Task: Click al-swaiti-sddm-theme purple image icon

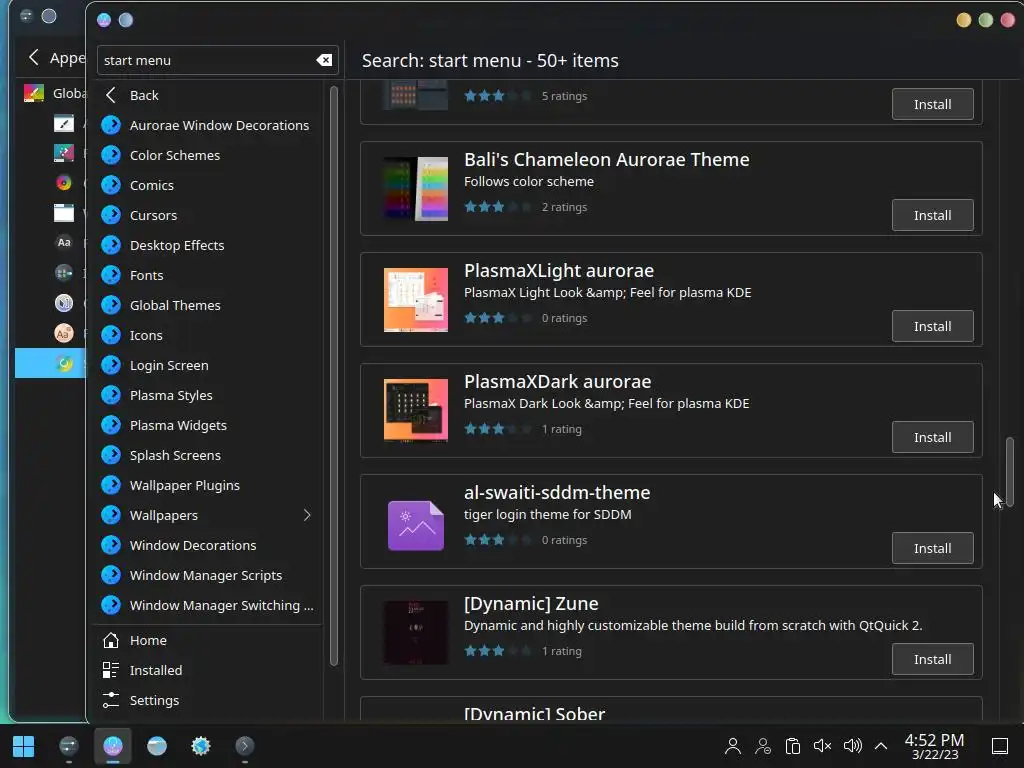Action: point(416,525)
